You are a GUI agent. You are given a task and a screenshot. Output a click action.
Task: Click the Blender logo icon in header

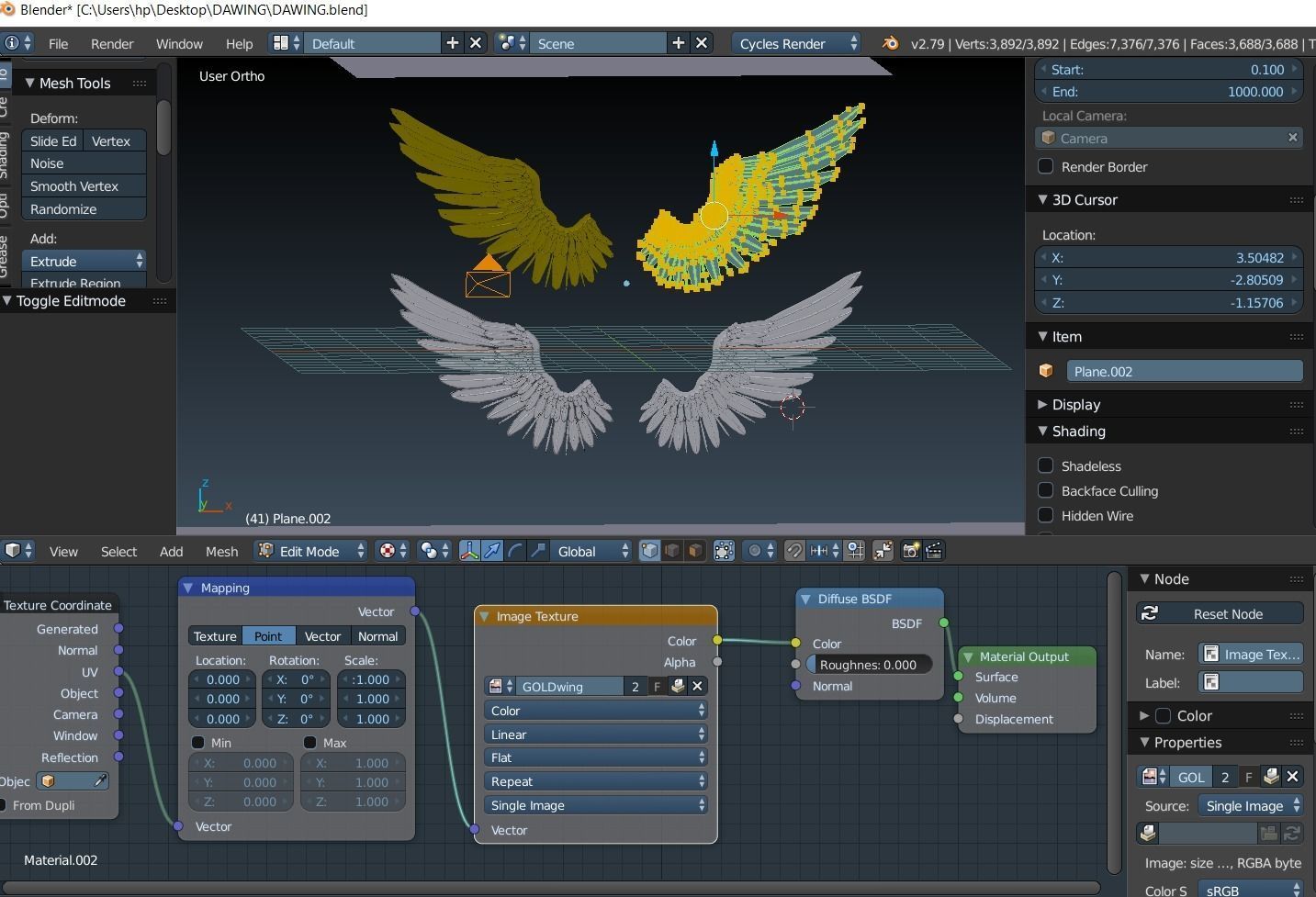(x=890, y=43)
